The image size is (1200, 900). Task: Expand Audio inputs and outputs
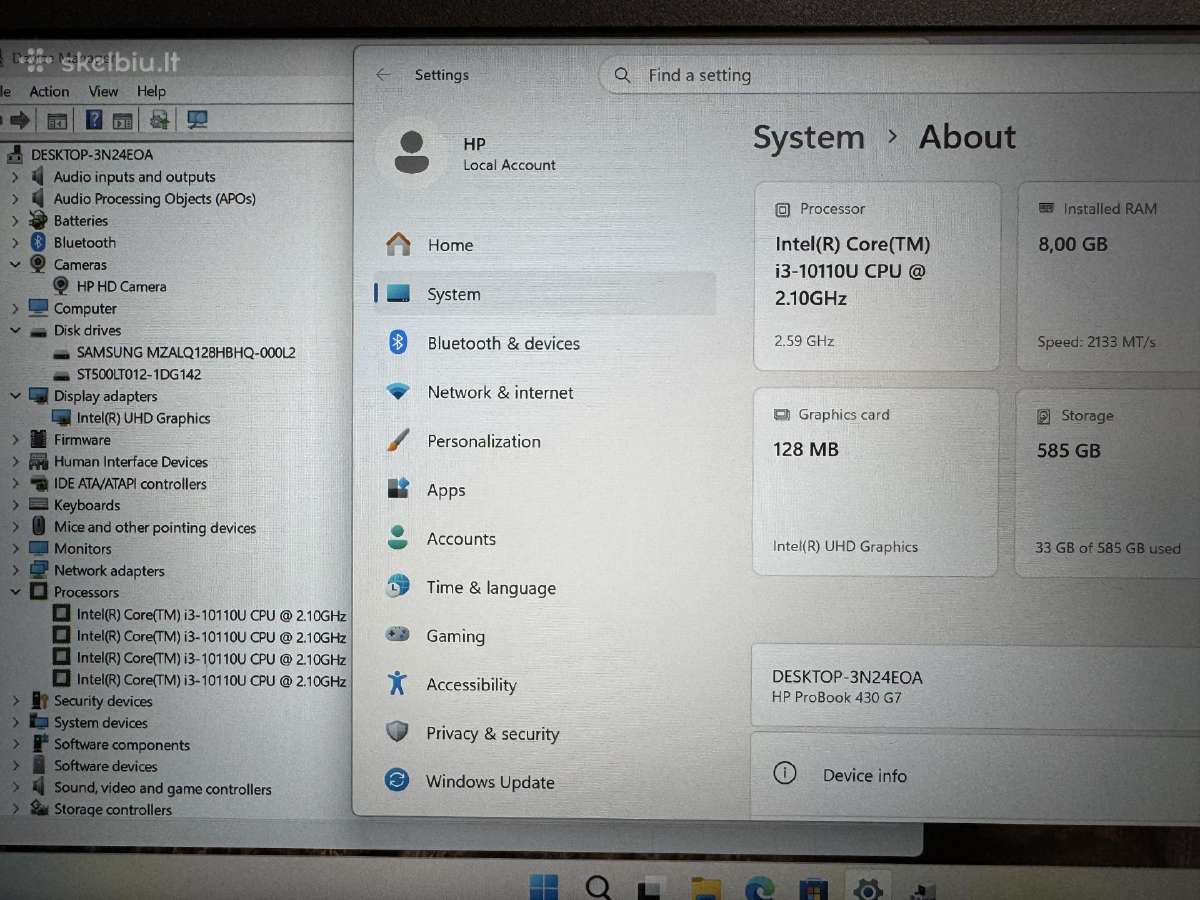click(16, 177)
